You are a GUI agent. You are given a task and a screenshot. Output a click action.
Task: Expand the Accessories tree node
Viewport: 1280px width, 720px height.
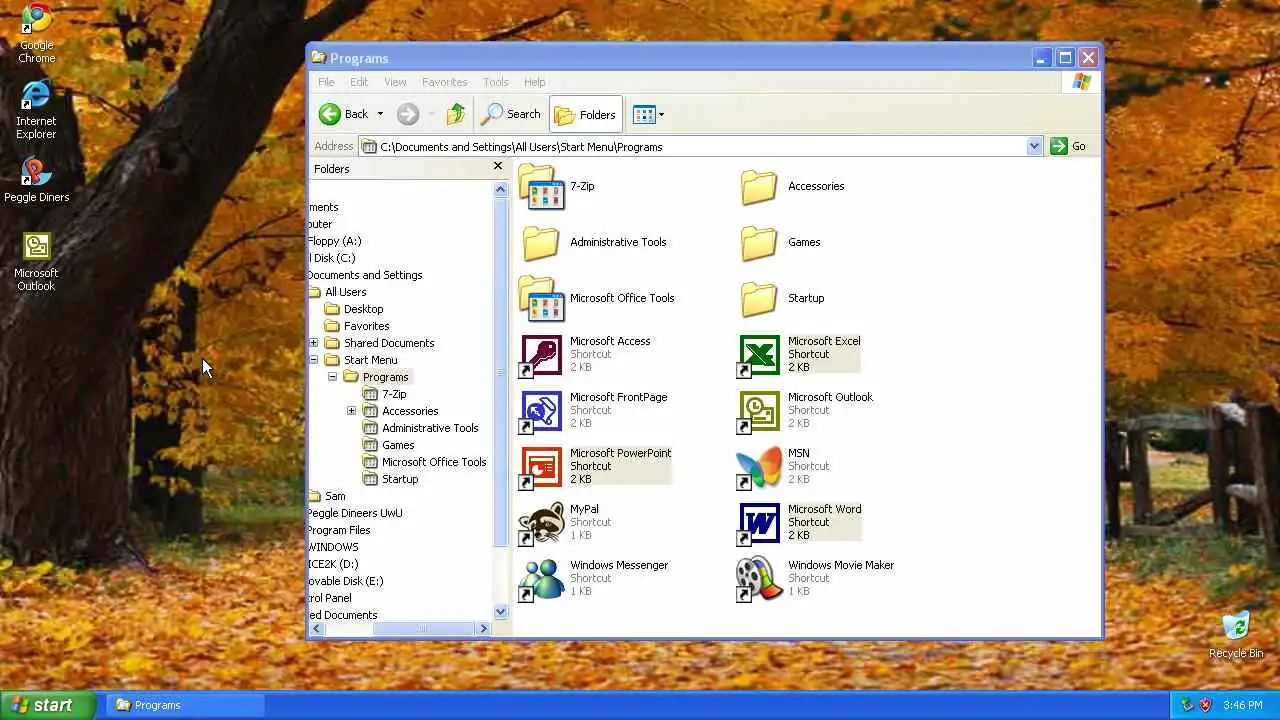(x=351, y=411)
